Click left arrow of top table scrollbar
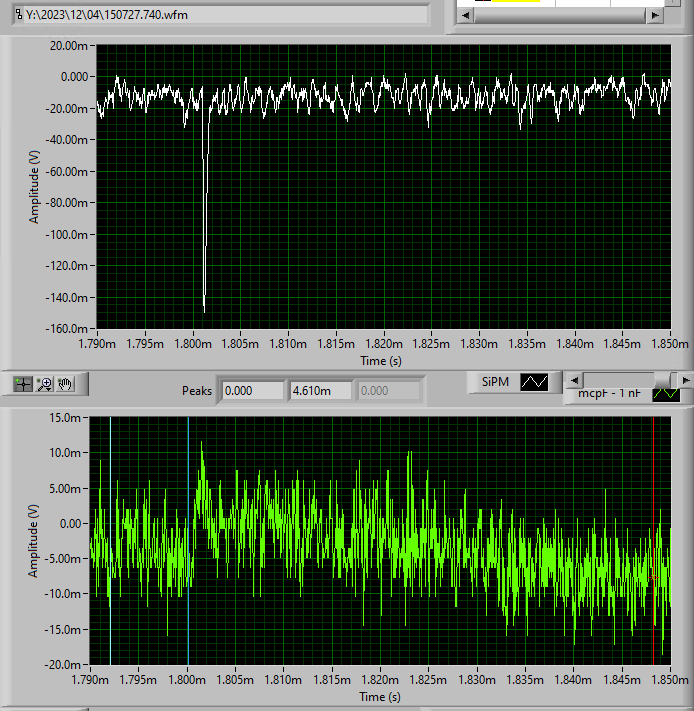The height and width of the screenshot is (711, 694). 464,15
